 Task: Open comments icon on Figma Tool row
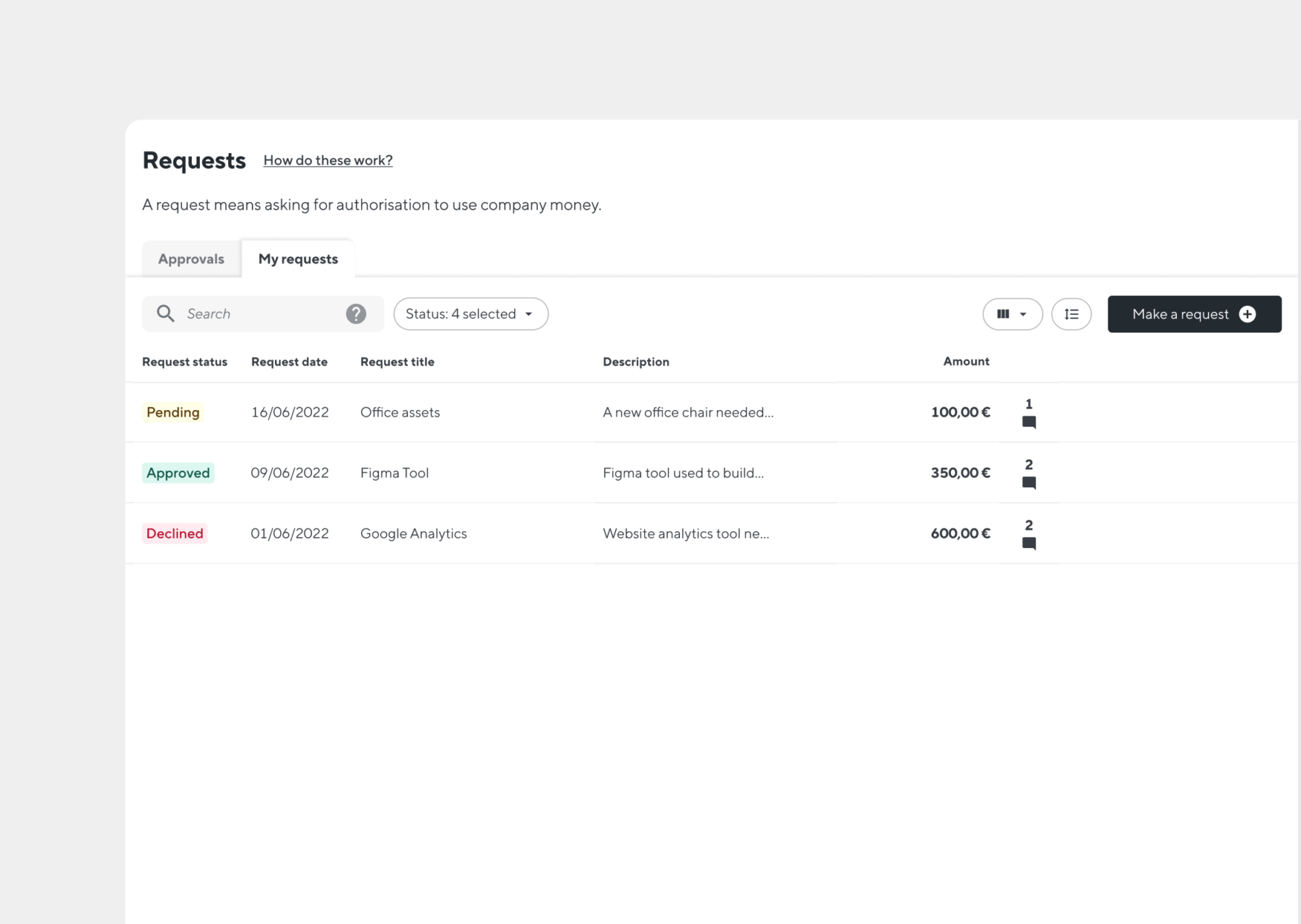coord(1029,483)
